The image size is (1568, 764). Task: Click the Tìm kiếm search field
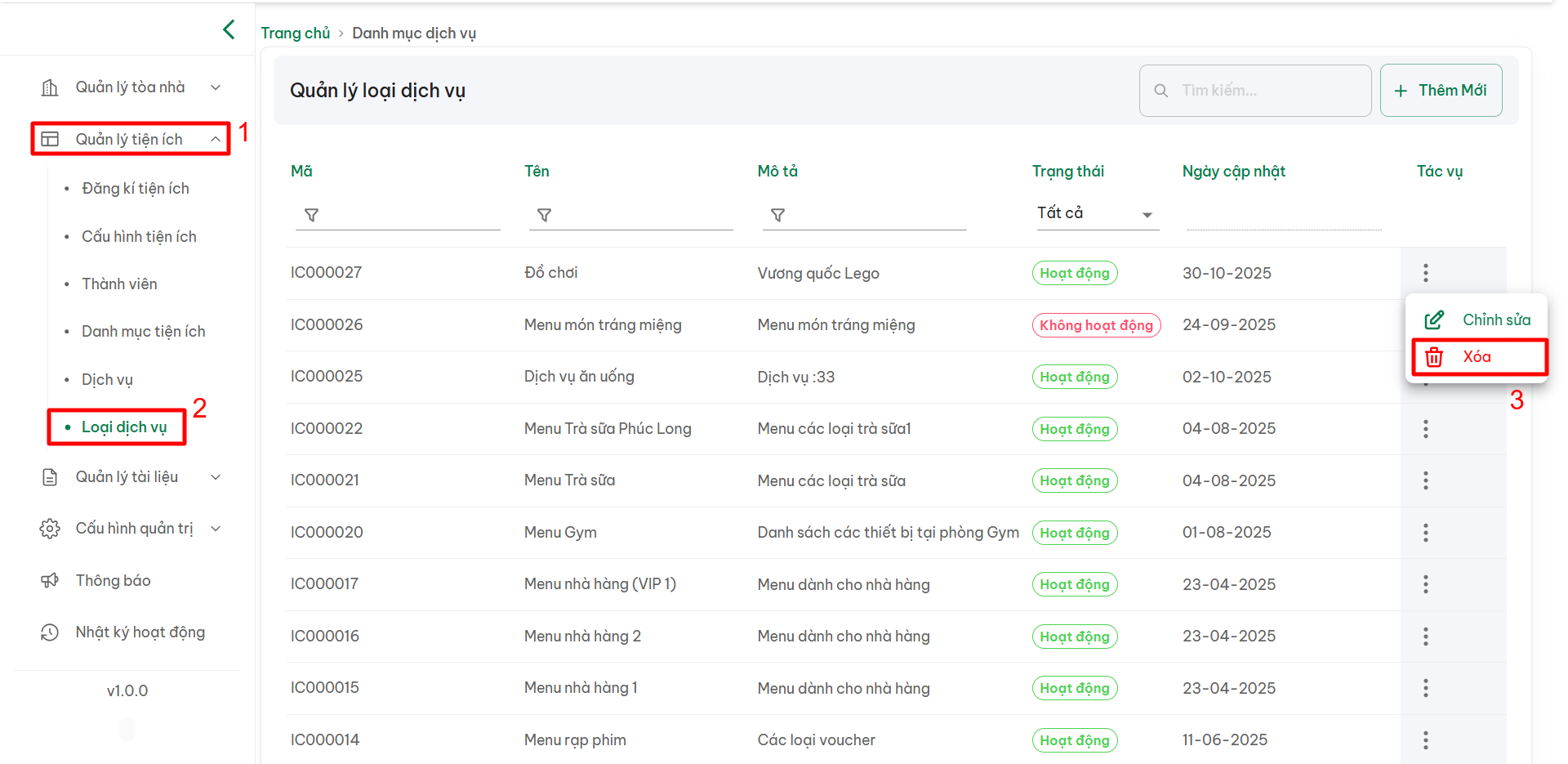(1266, 91)
